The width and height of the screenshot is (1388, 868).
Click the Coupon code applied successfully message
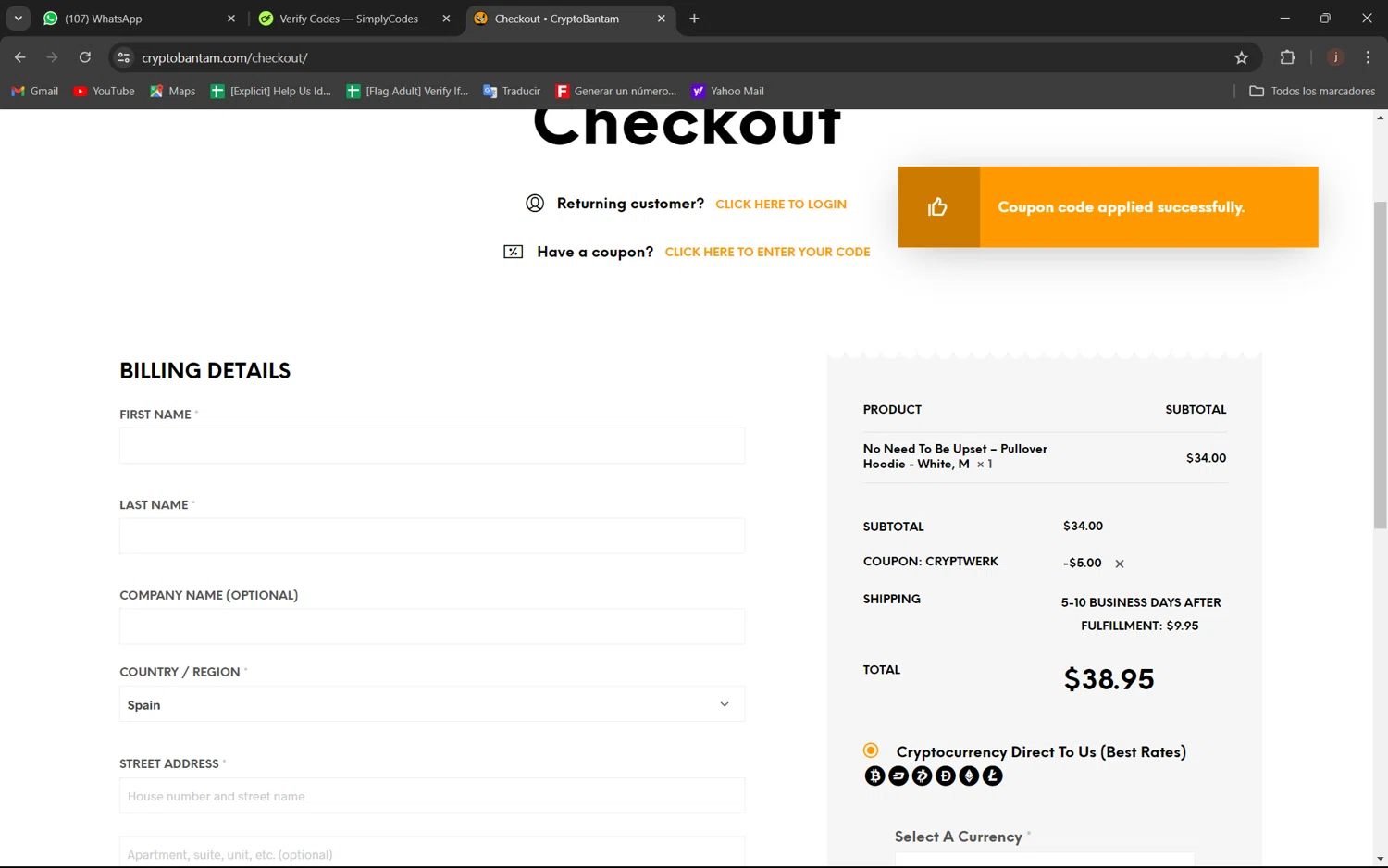pos(1121,207)
